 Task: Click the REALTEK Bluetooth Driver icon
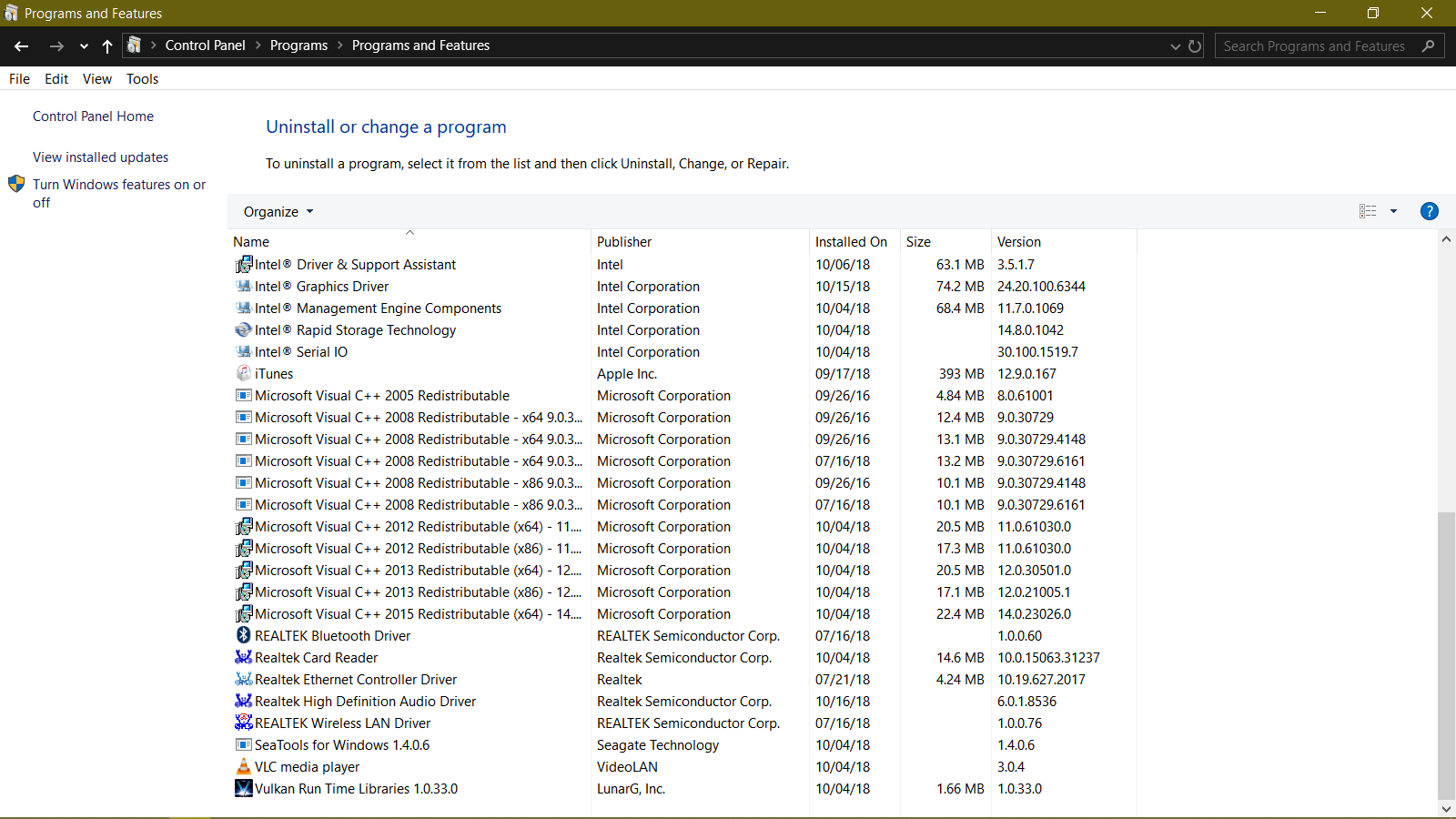[244, 636]
